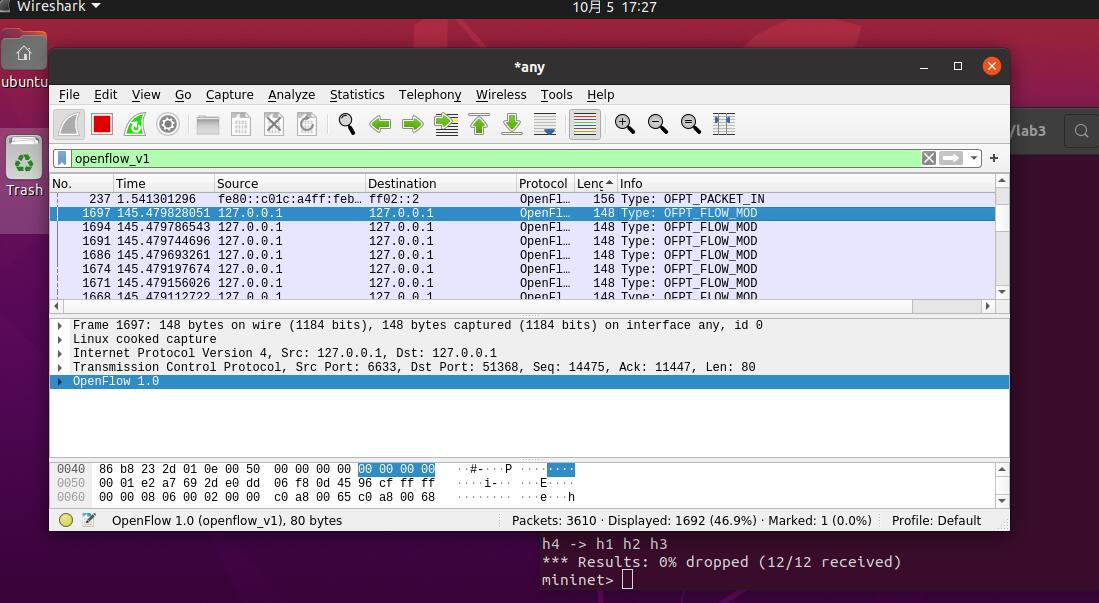Sort packets by Info column

click(x=805, y=184)
